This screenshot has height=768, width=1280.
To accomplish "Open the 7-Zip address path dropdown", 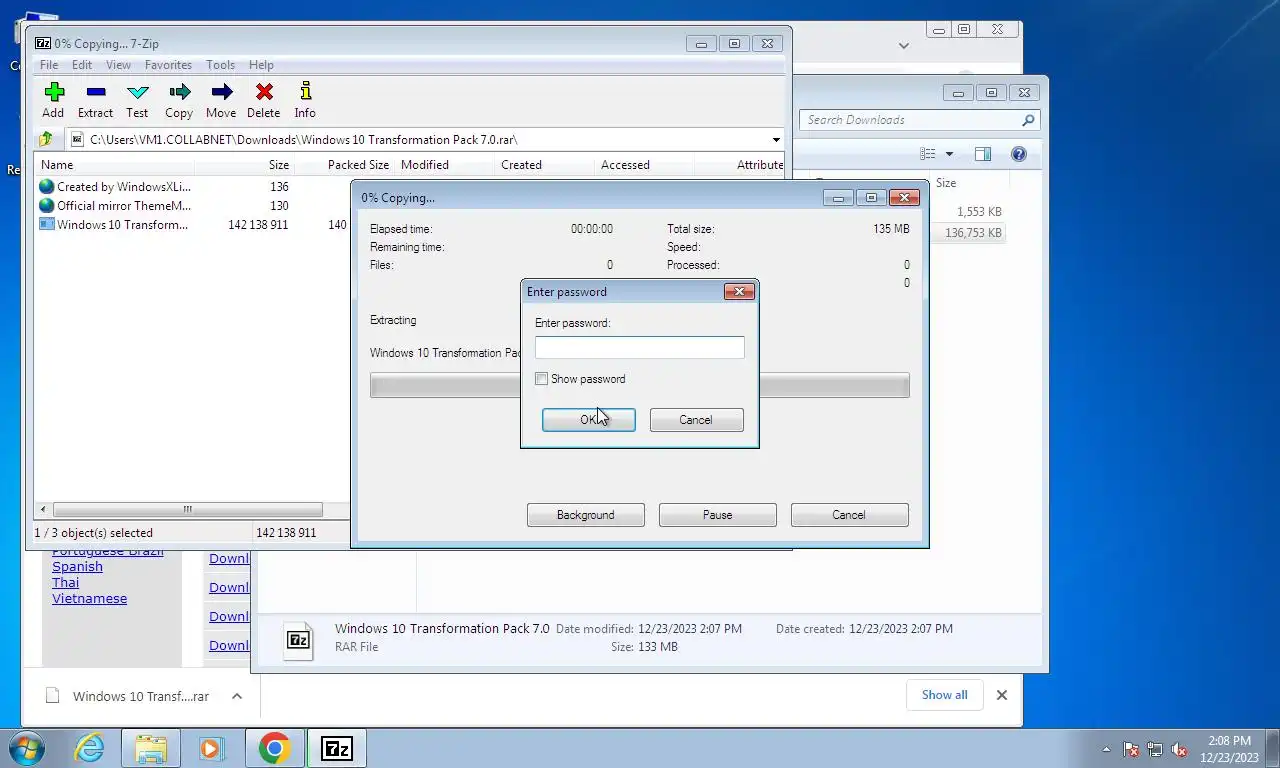I will 776,140.
